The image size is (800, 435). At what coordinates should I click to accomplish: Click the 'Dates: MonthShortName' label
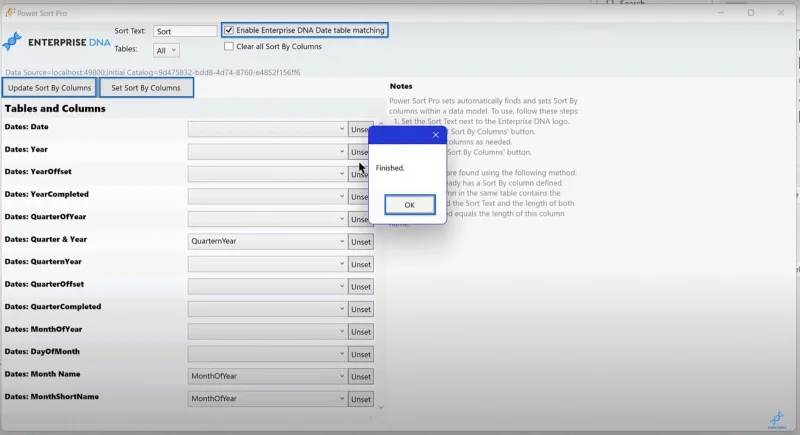52,396
